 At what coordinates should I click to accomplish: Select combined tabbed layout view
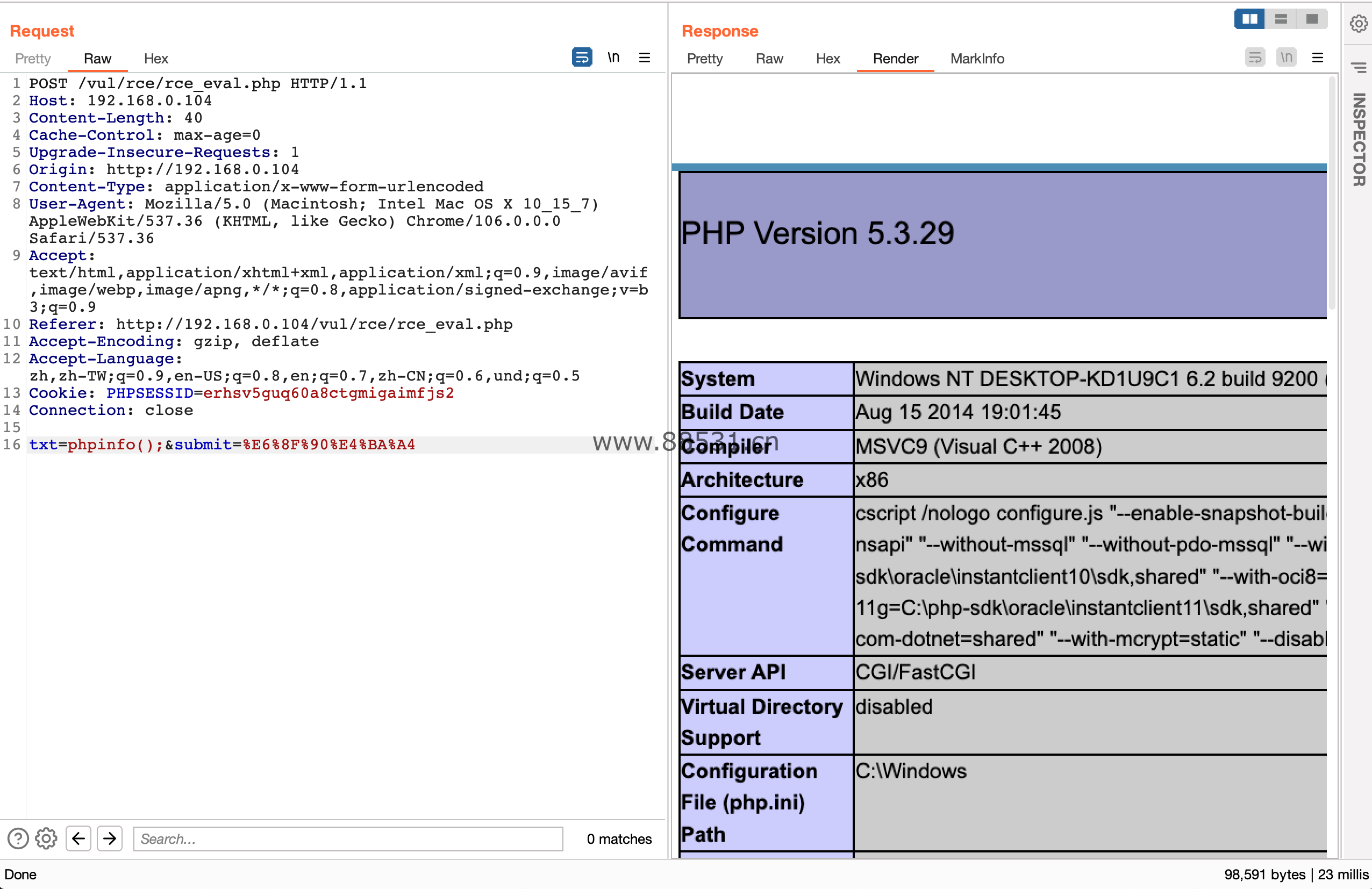[1312, 19]
